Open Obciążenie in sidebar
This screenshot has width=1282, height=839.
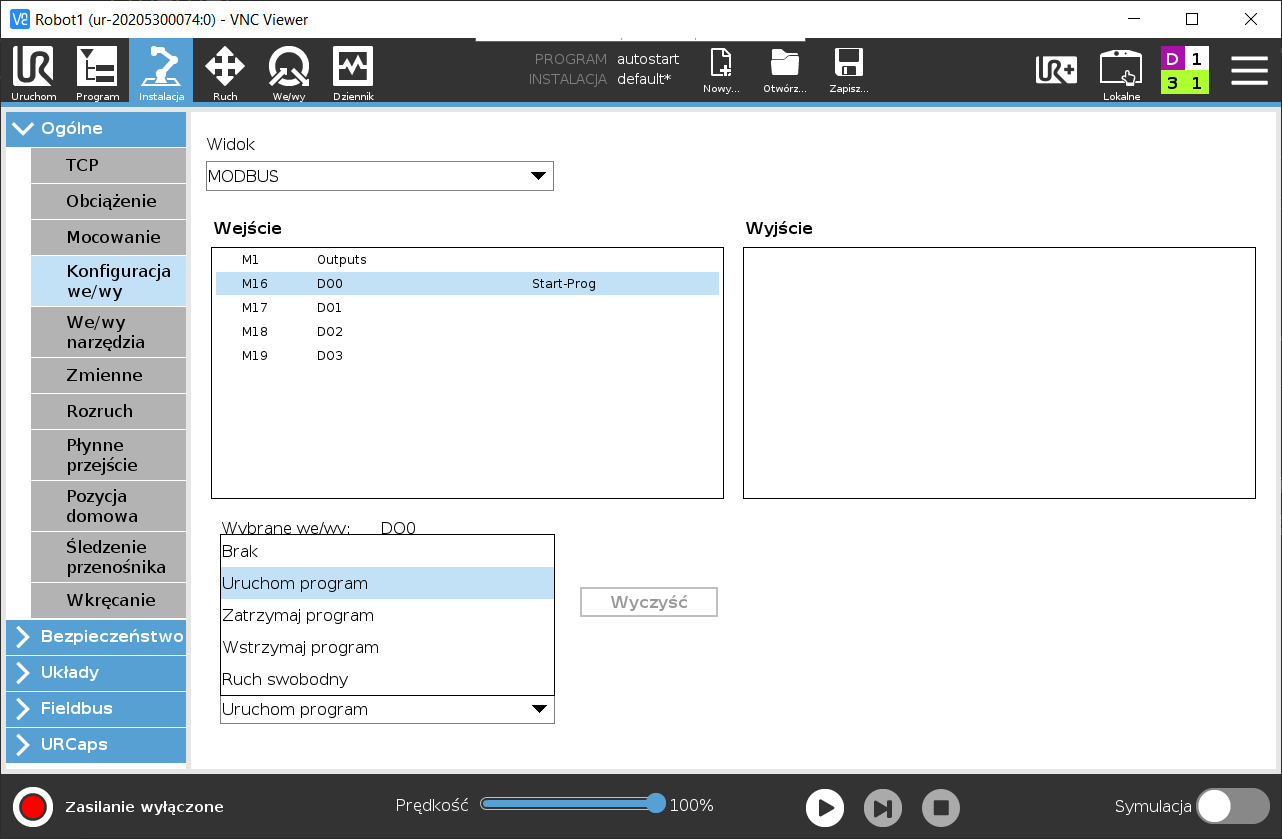click(108, 201)
